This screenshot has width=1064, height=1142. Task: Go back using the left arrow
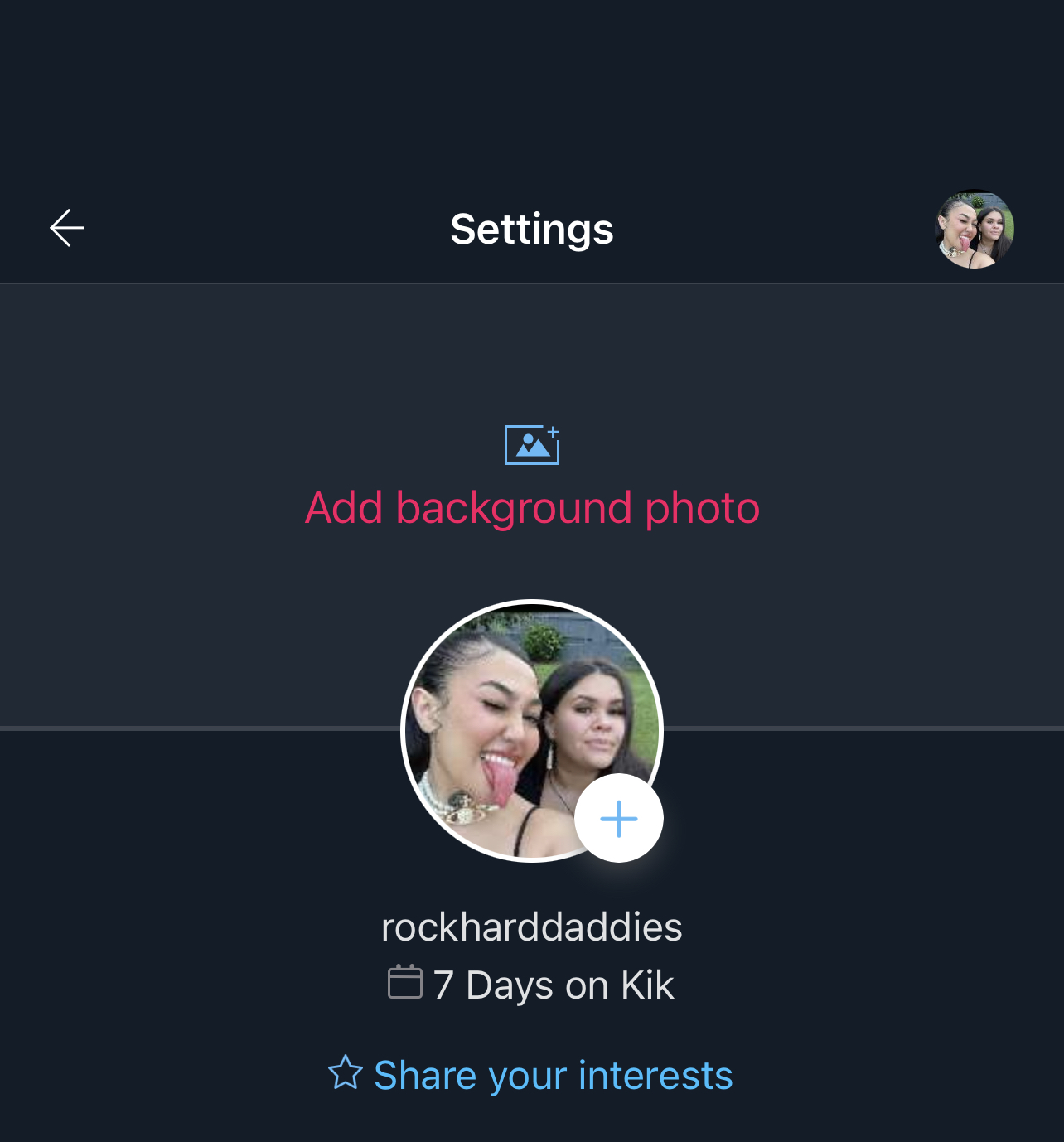coord(67,228)
